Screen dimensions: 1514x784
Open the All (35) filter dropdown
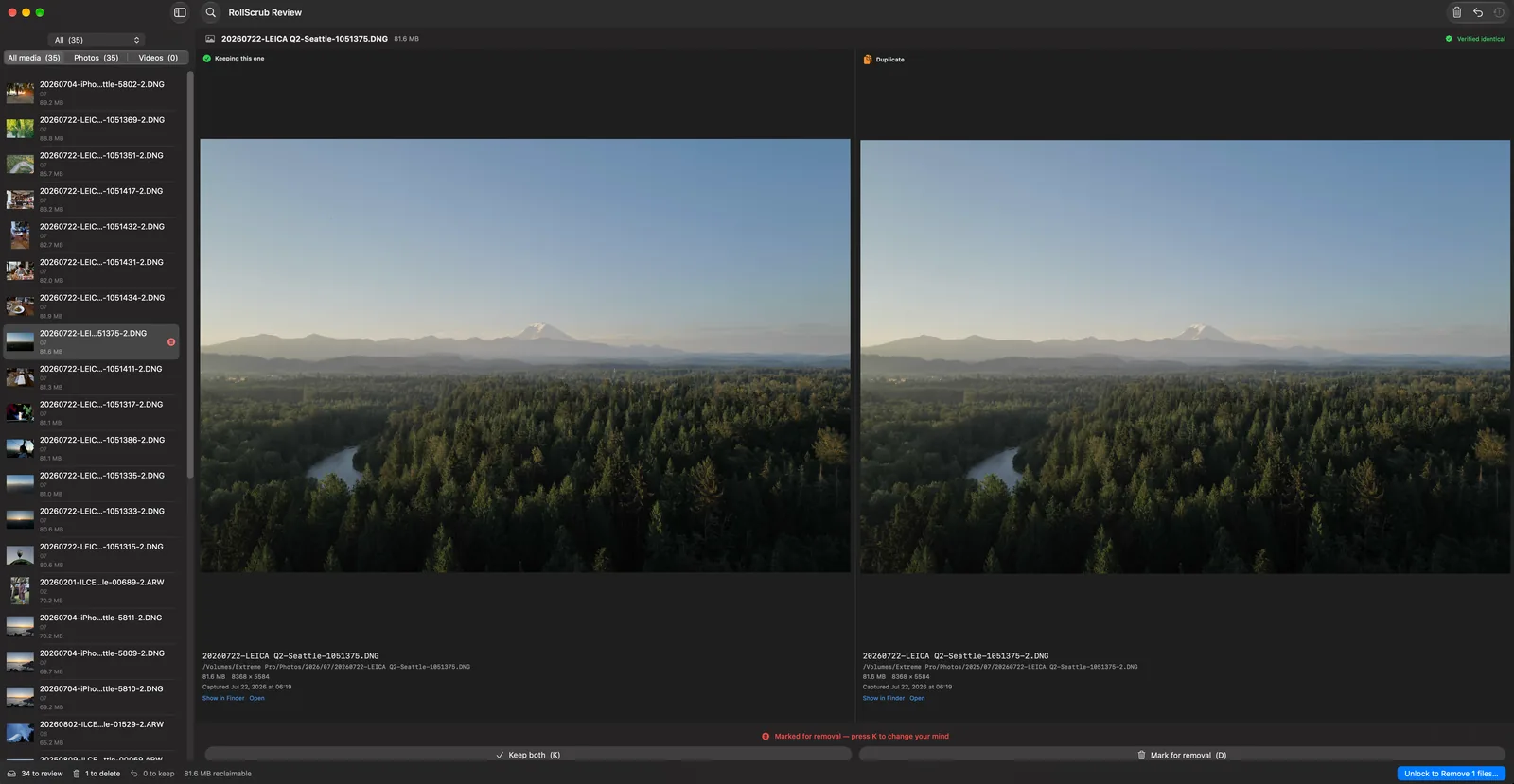pyautogui.click(x=97, y=40)
